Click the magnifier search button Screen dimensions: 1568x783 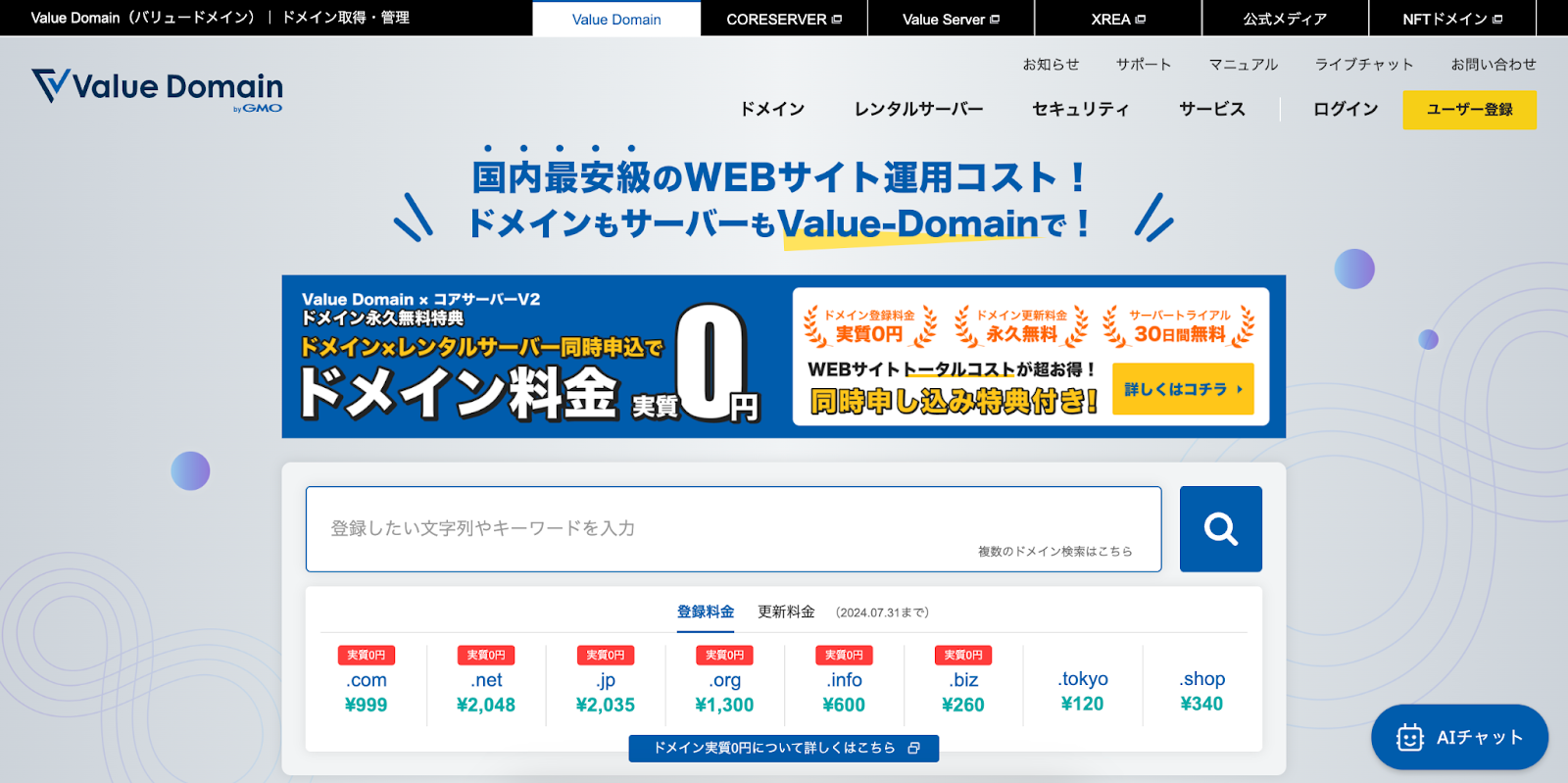click(1220, 529)
